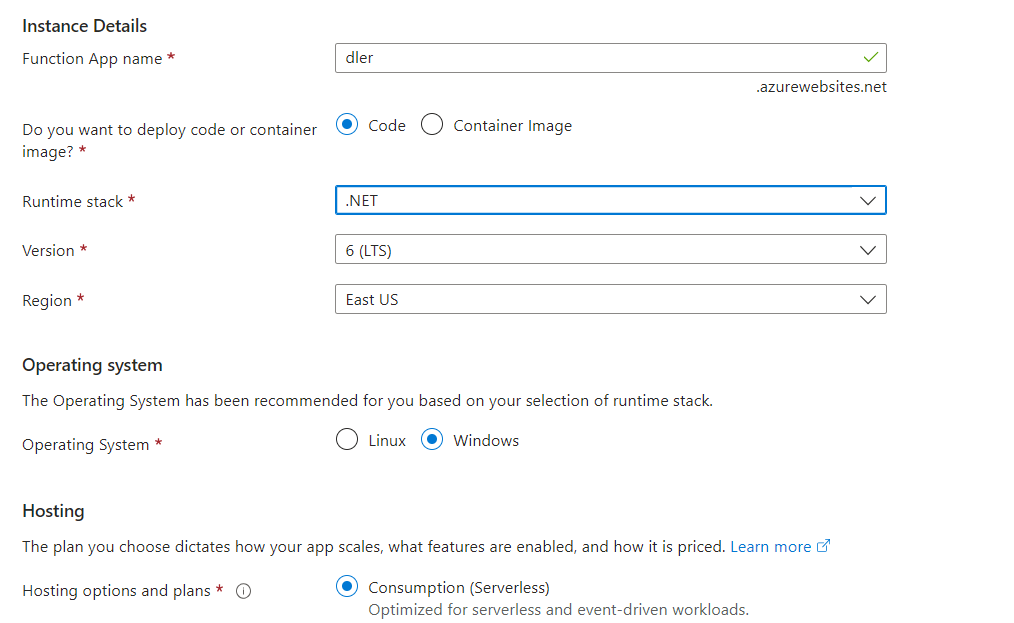1014x623 pixels.
Task: Open the Region East US dropdown
Action: coord(610,300)
